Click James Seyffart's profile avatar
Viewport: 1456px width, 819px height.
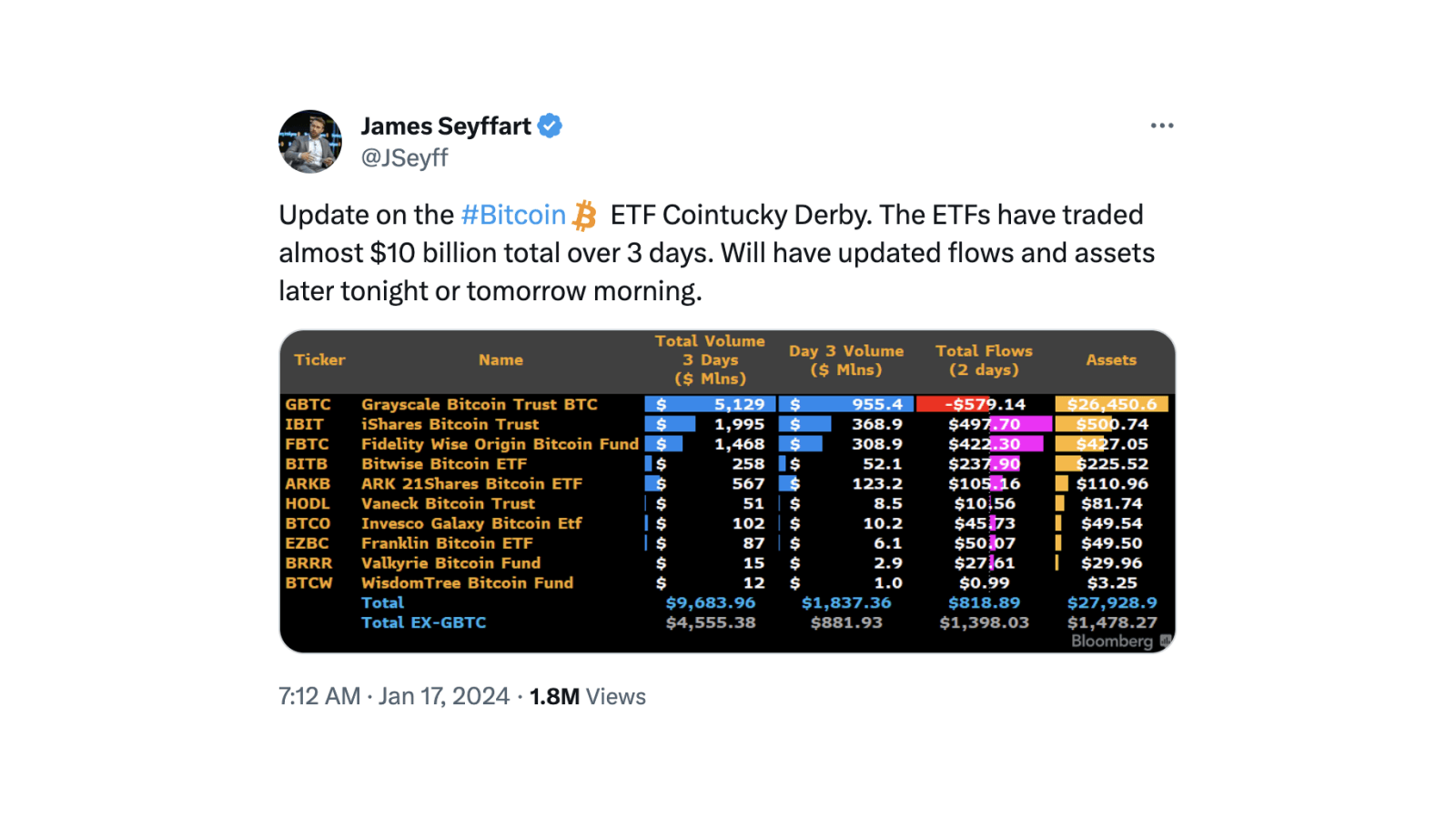[x=310, y=142]
